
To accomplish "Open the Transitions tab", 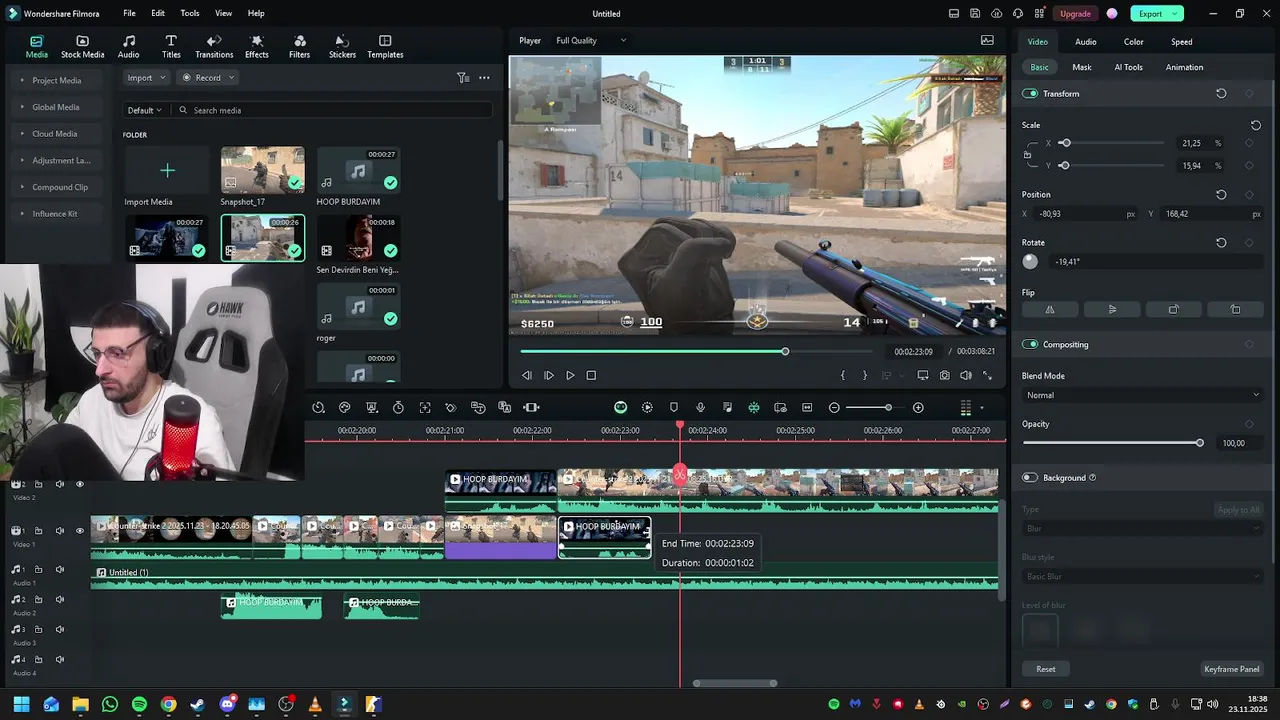I will pyautogui.click(x=214, y=47).
